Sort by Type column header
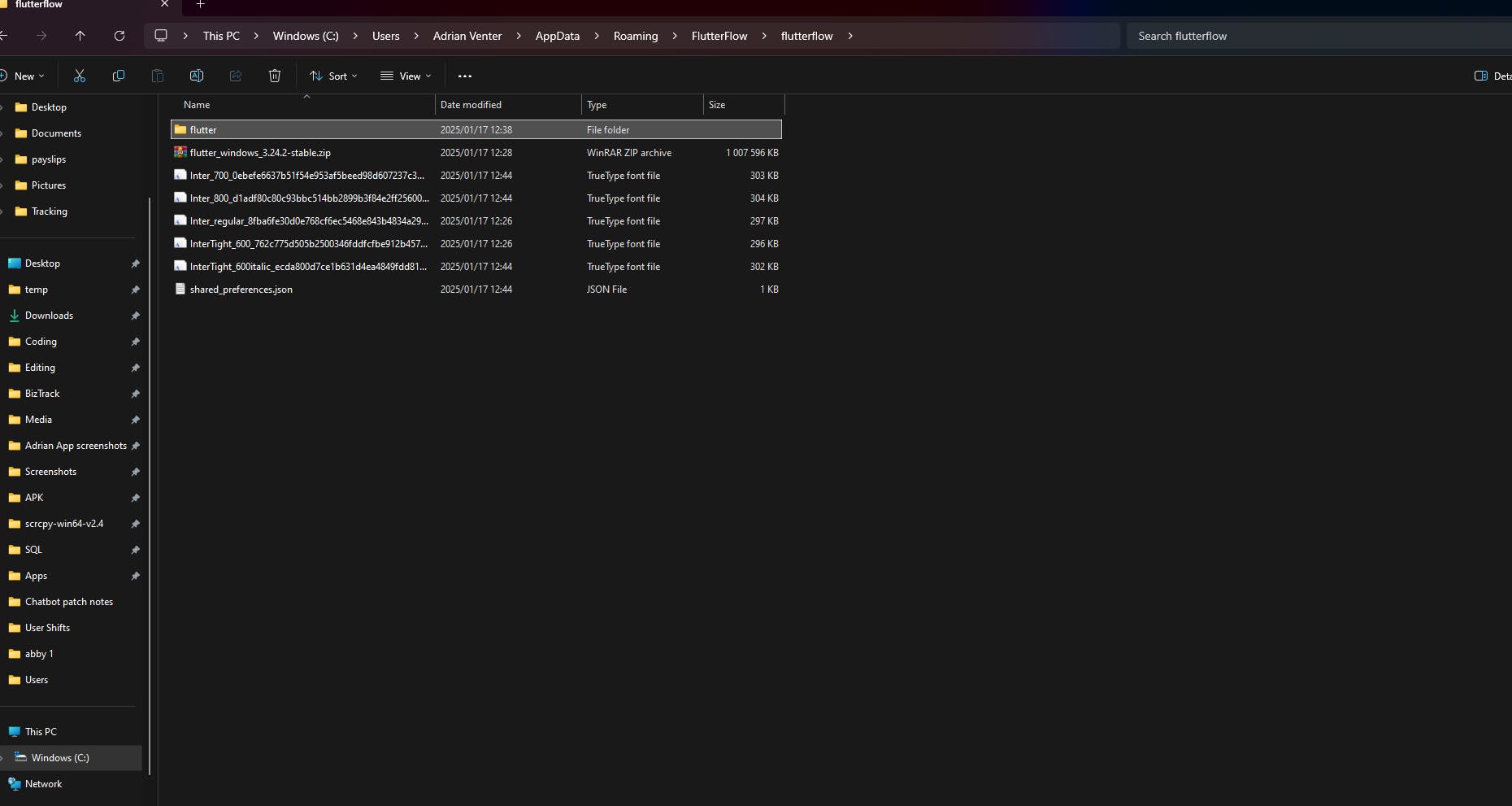Image resolution: width=1512 pixels, height=806 pixels. click(x=642, y=105)
